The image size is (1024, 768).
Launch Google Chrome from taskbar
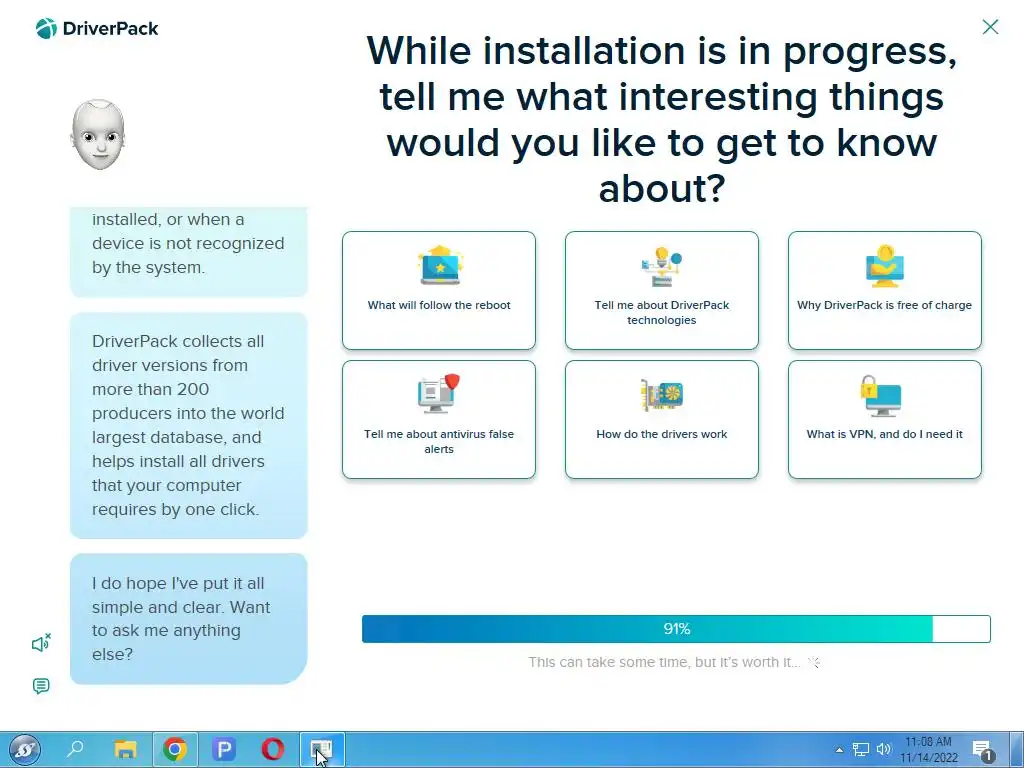(174, 749)
